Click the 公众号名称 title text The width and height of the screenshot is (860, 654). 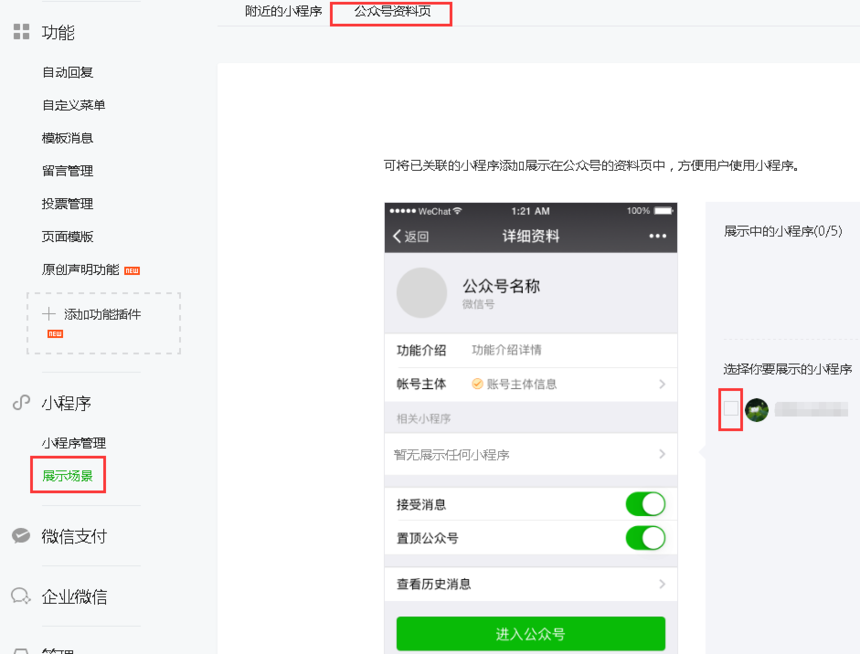tap(501, 286)
